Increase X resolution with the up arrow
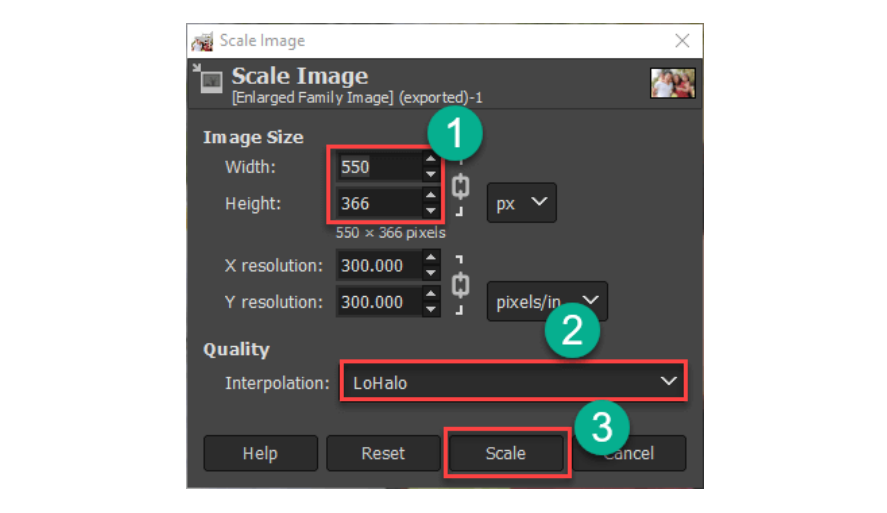 [430, 259]
